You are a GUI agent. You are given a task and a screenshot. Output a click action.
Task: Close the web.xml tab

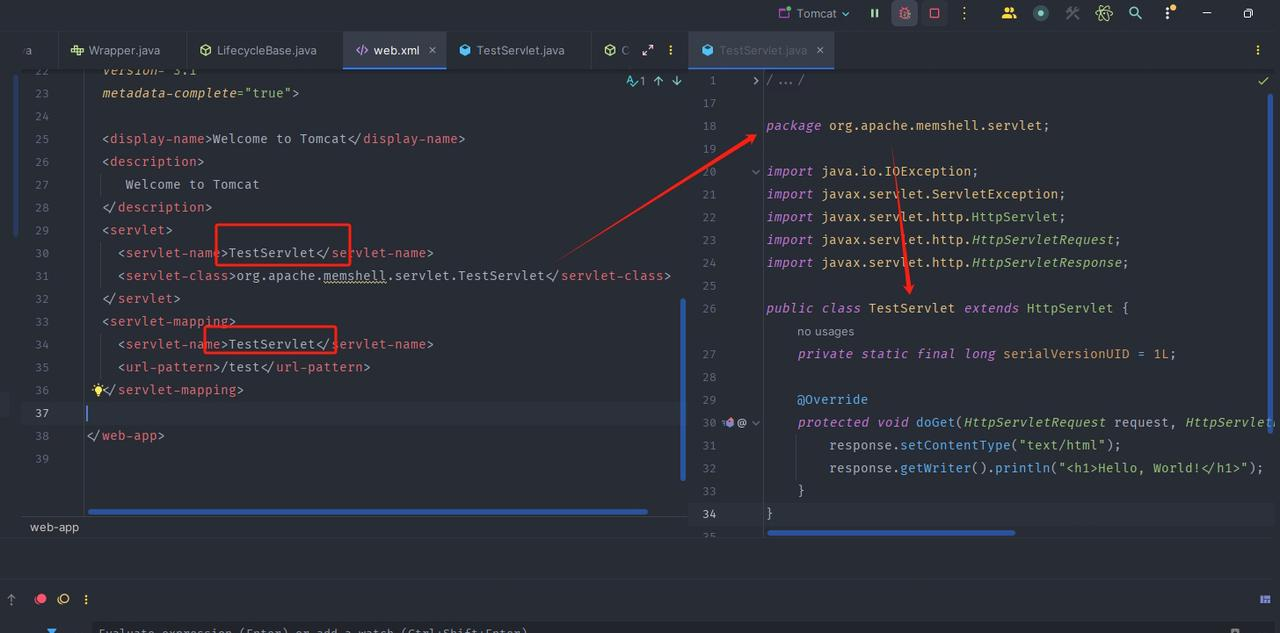[433, 50]
